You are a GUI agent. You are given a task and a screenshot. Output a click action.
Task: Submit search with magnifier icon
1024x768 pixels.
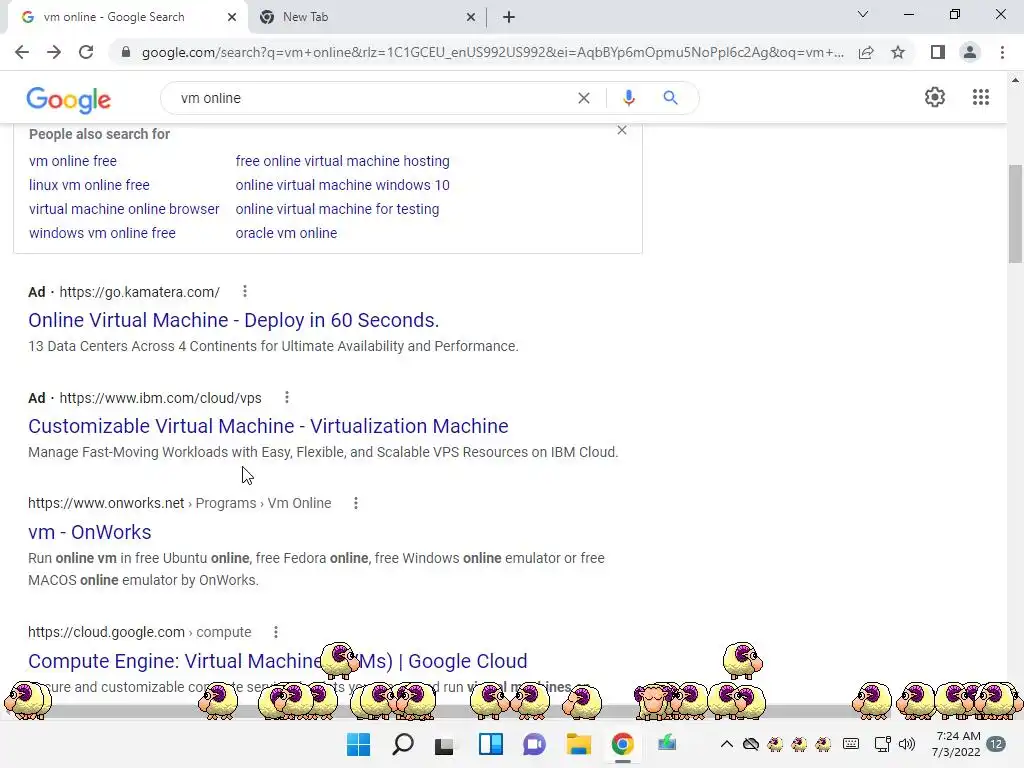670,98
